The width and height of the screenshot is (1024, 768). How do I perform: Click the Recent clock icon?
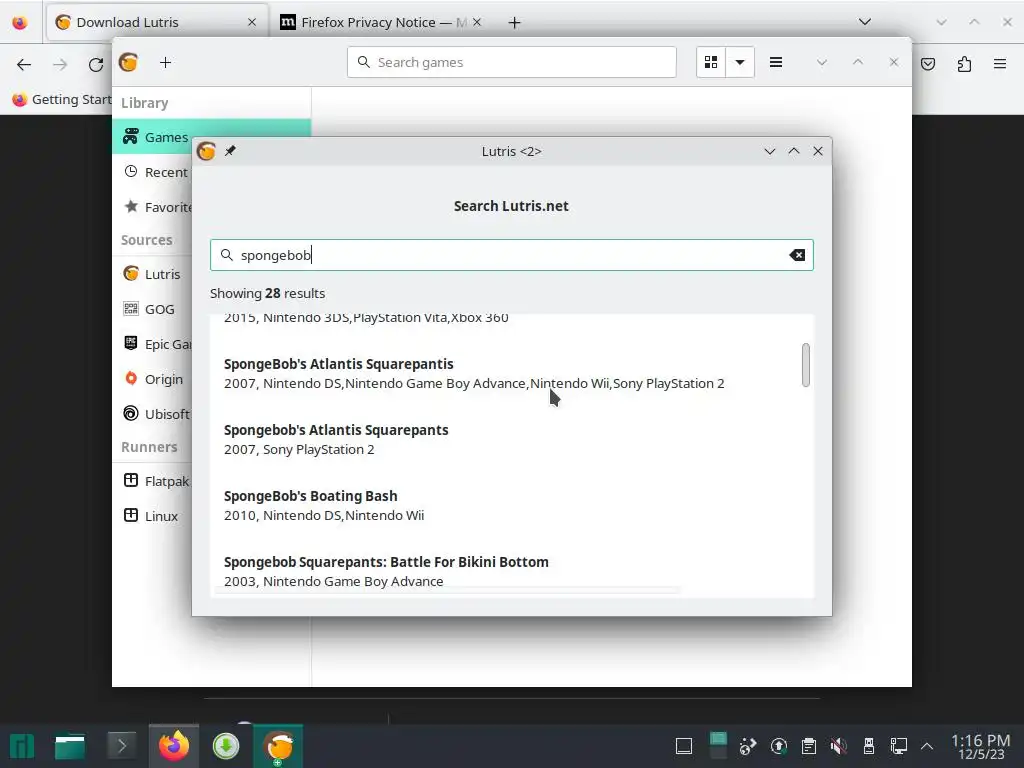131,172
